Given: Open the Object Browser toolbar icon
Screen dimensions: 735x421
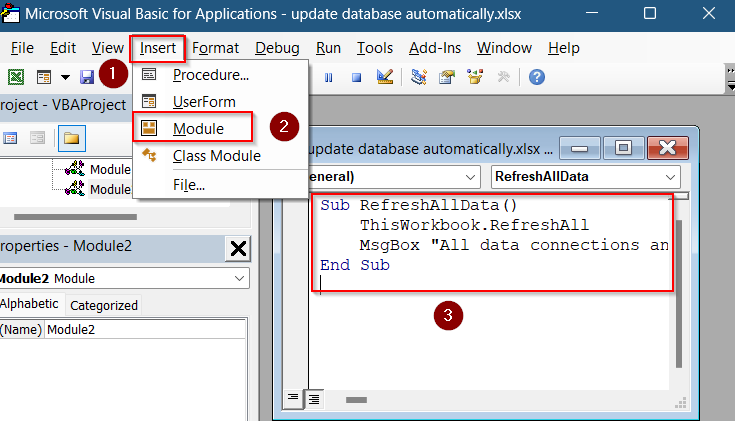Looking at the screenshot, I should (x=475, y=77).
